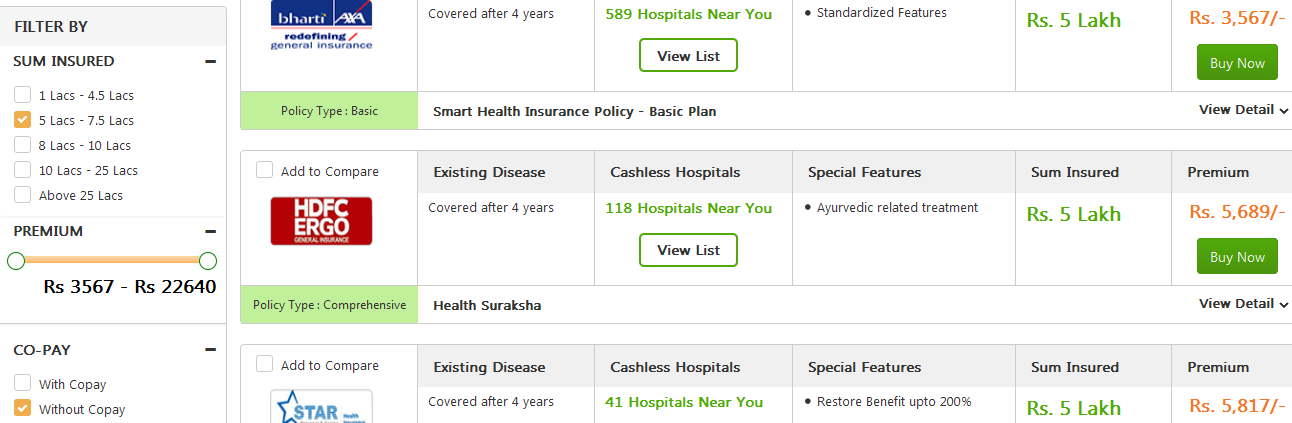View List of 118 HDFC hospitals
Viewport: 1292px width, 423px height.
pos(688,250)
